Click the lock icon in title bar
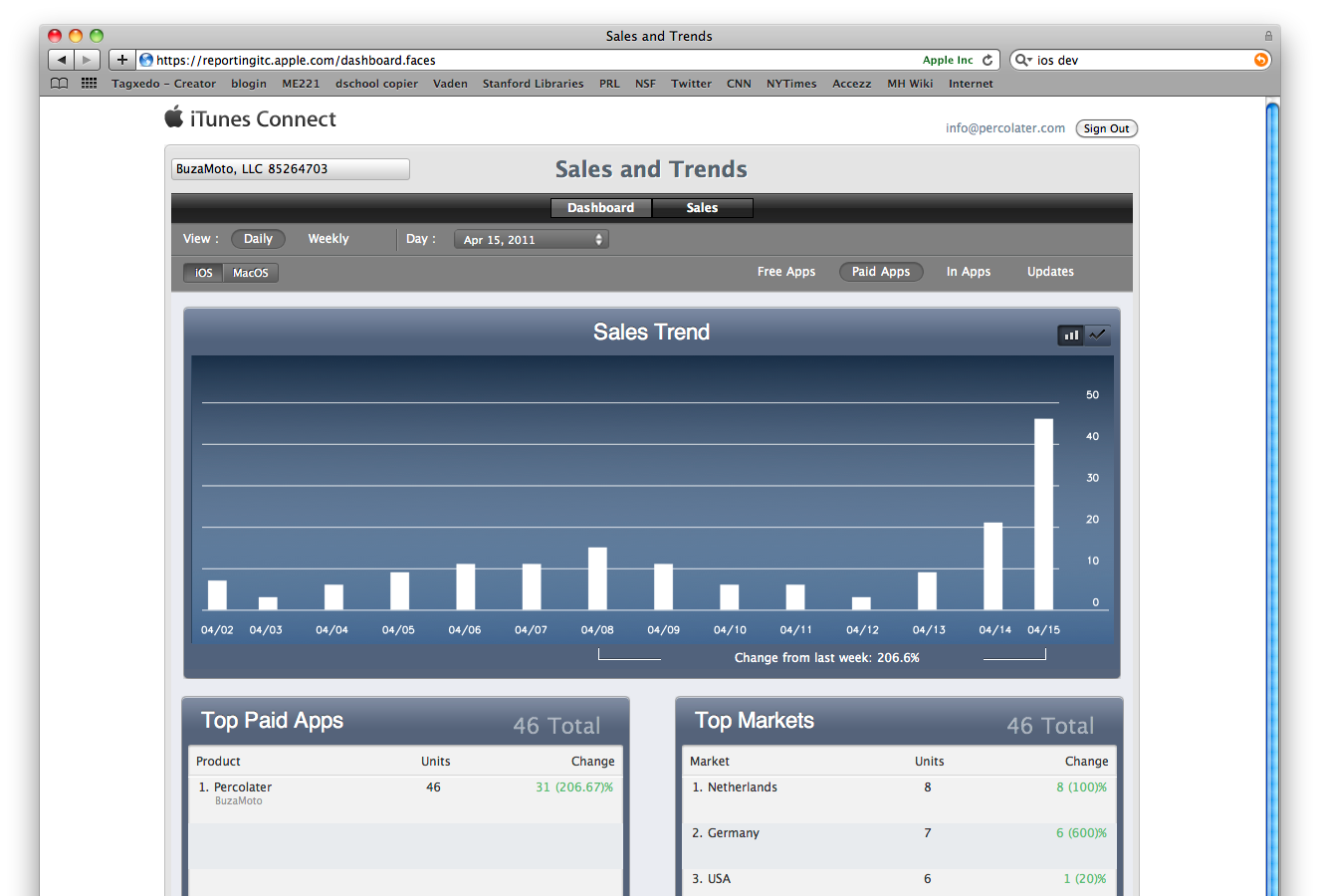The width and height of the screenshot is (1320, 896). coord(1268,36)
